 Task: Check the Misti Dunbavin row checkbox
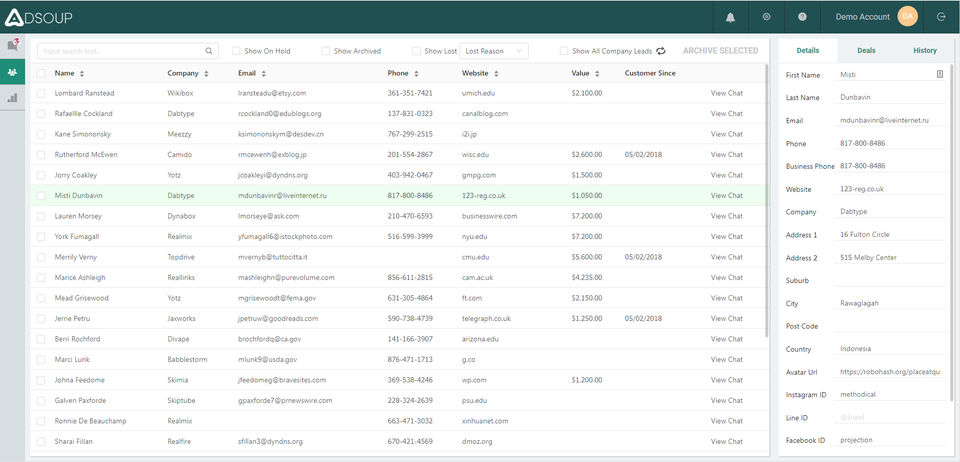41,196
